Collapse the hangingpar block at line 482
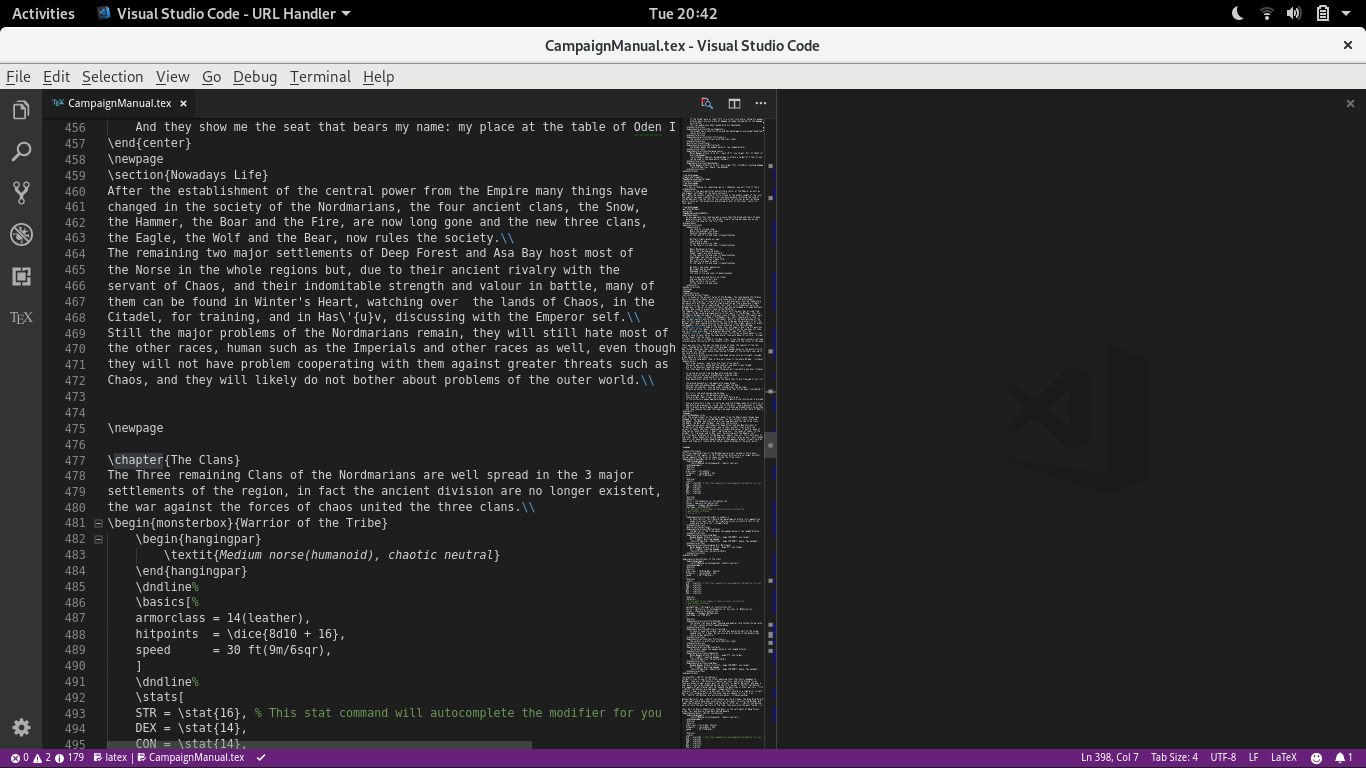 tap(97, 538)
